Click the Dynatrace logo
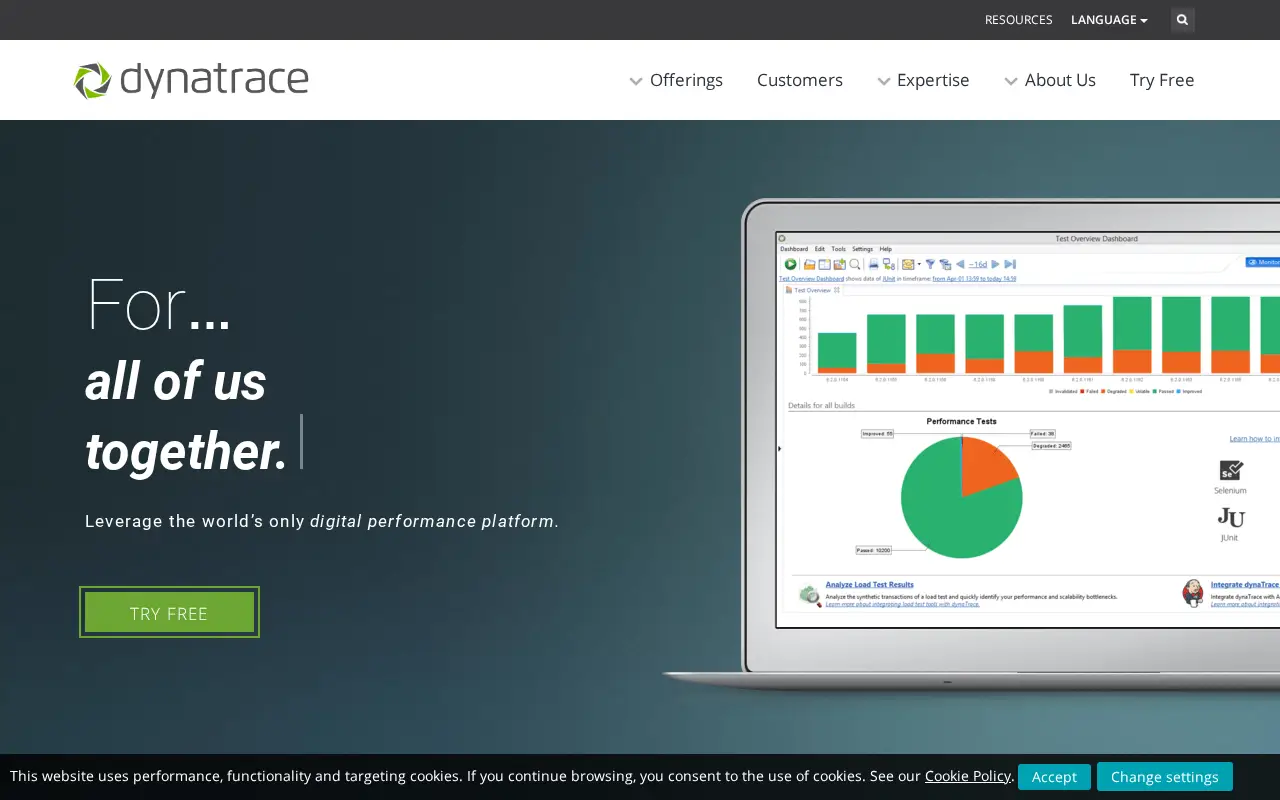The height and width of the screenshot is (800, 1280). pos(191,80)
